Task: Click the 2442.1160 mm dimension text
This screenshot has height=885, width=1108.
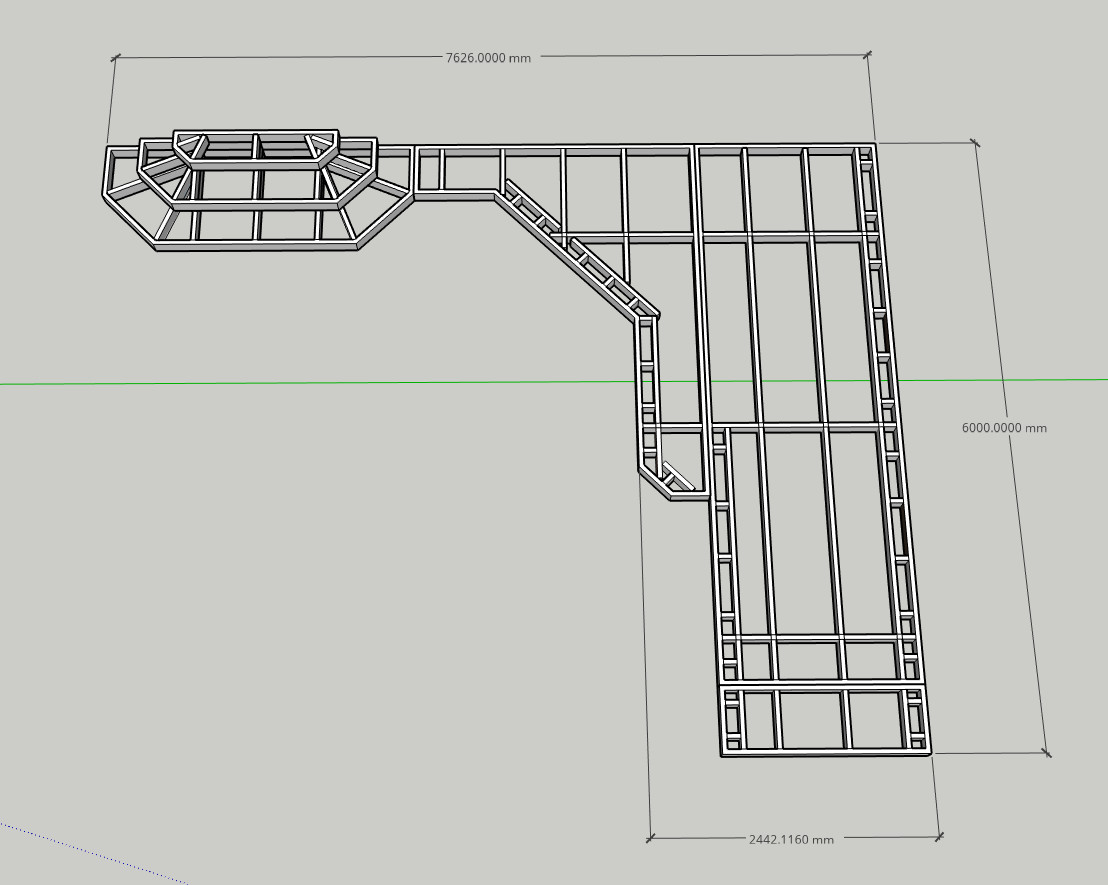Action: (791, 839)
